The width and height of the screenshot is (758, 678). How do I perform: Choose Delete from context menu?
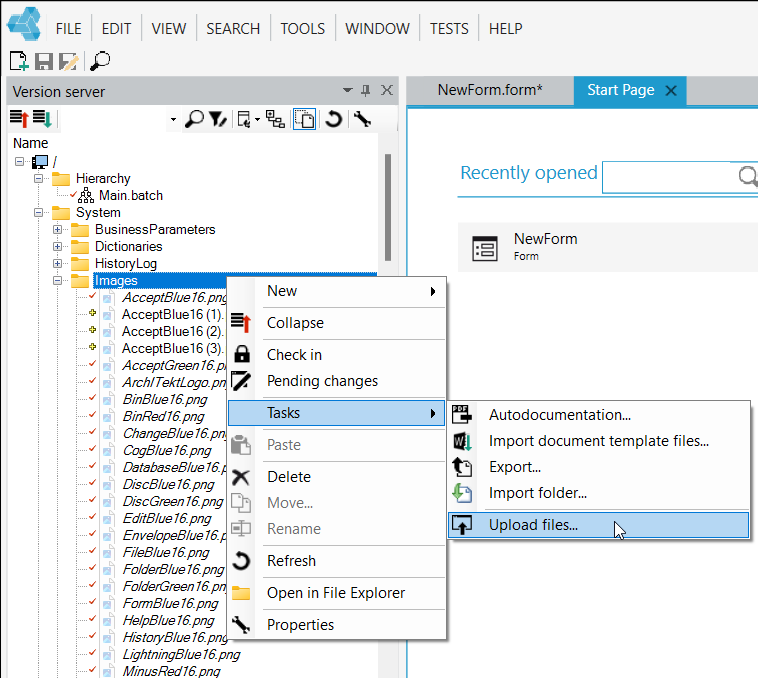click(x=336, y=477)
